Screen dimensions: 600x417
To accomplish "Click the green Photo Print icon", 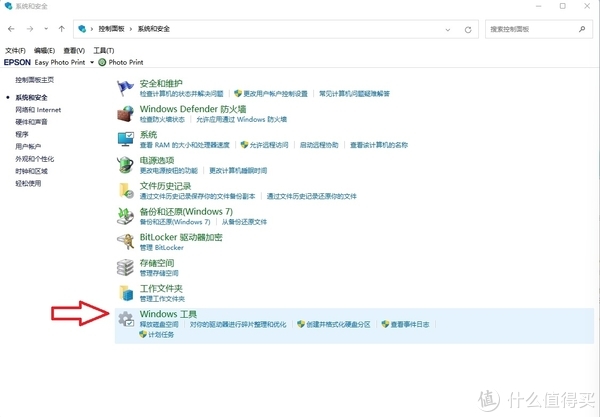I will click(102, 62).
